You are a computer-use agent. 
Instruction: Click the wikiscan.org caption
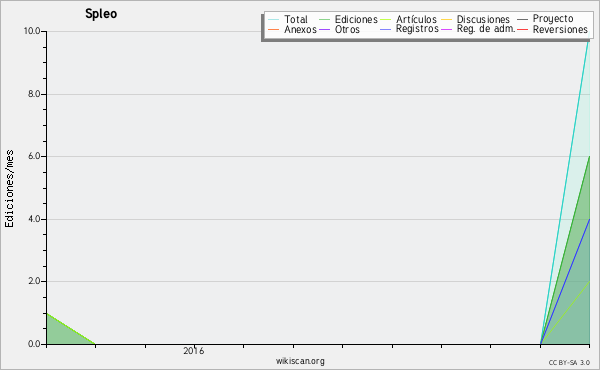(300, 361)
